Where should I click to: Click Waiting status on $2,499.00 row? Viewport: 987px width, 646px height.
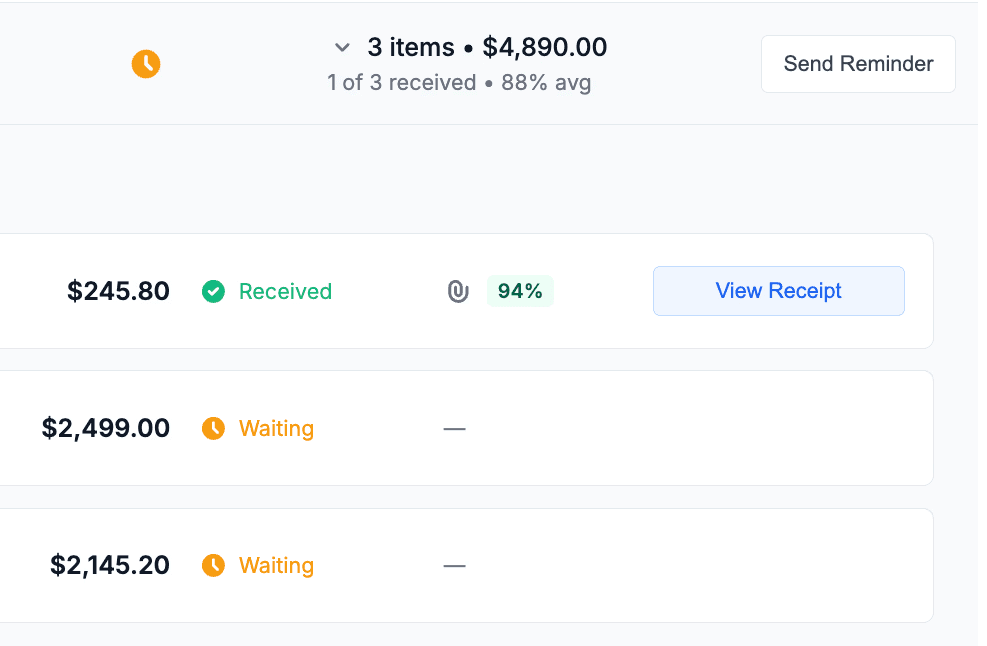pyautogui.click(x=276, y=429)
